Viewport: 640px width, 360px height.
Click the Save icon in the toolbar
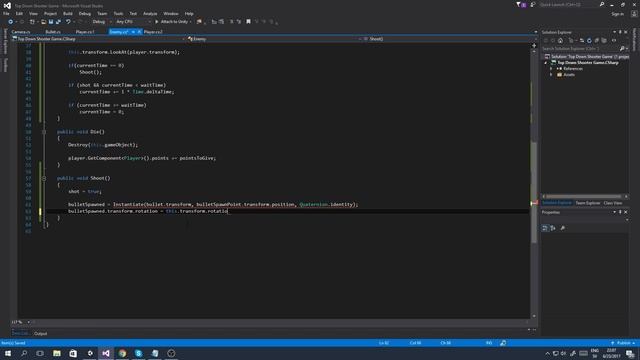[51, 22]
